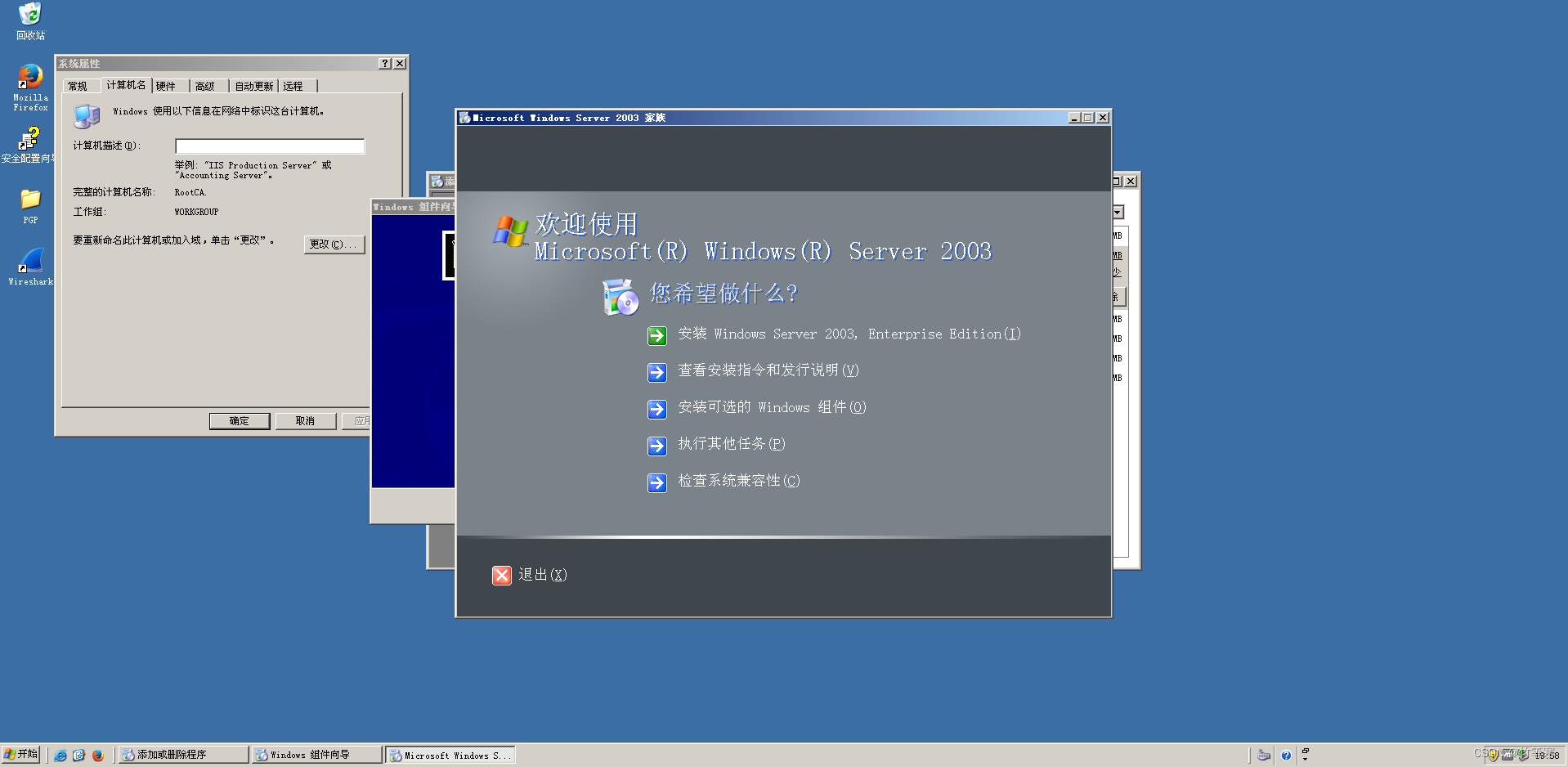The height and width of the screenshot is (767, 1568).
Task: Open the Recycle Bin (回收站) desktop icon
Action: [x=30, y=21]
